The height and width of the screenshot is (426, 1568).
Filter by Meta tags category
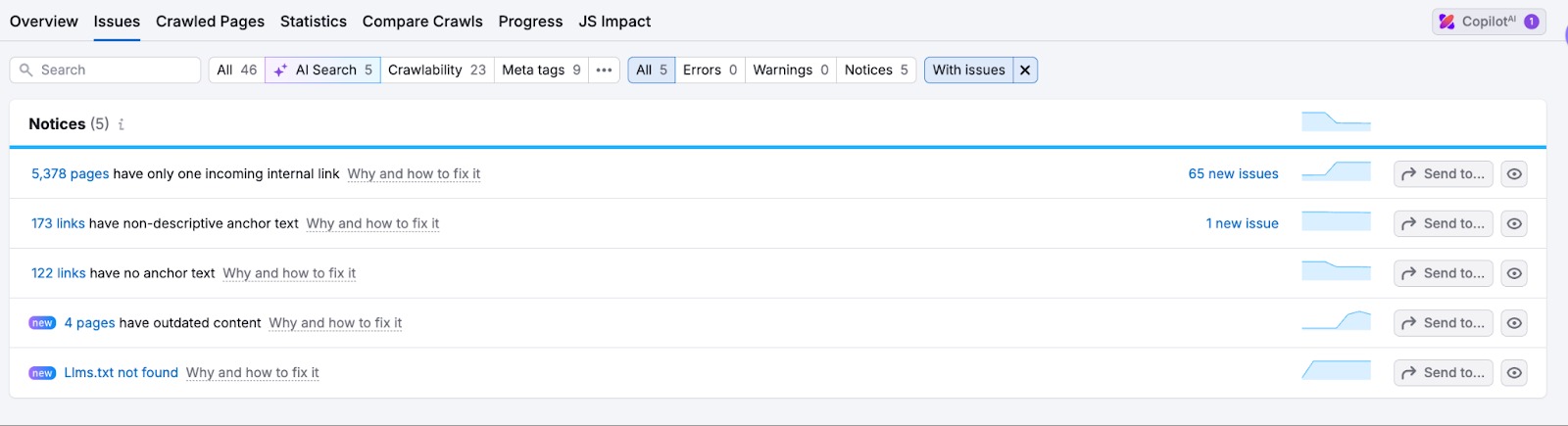click(541, 70)
